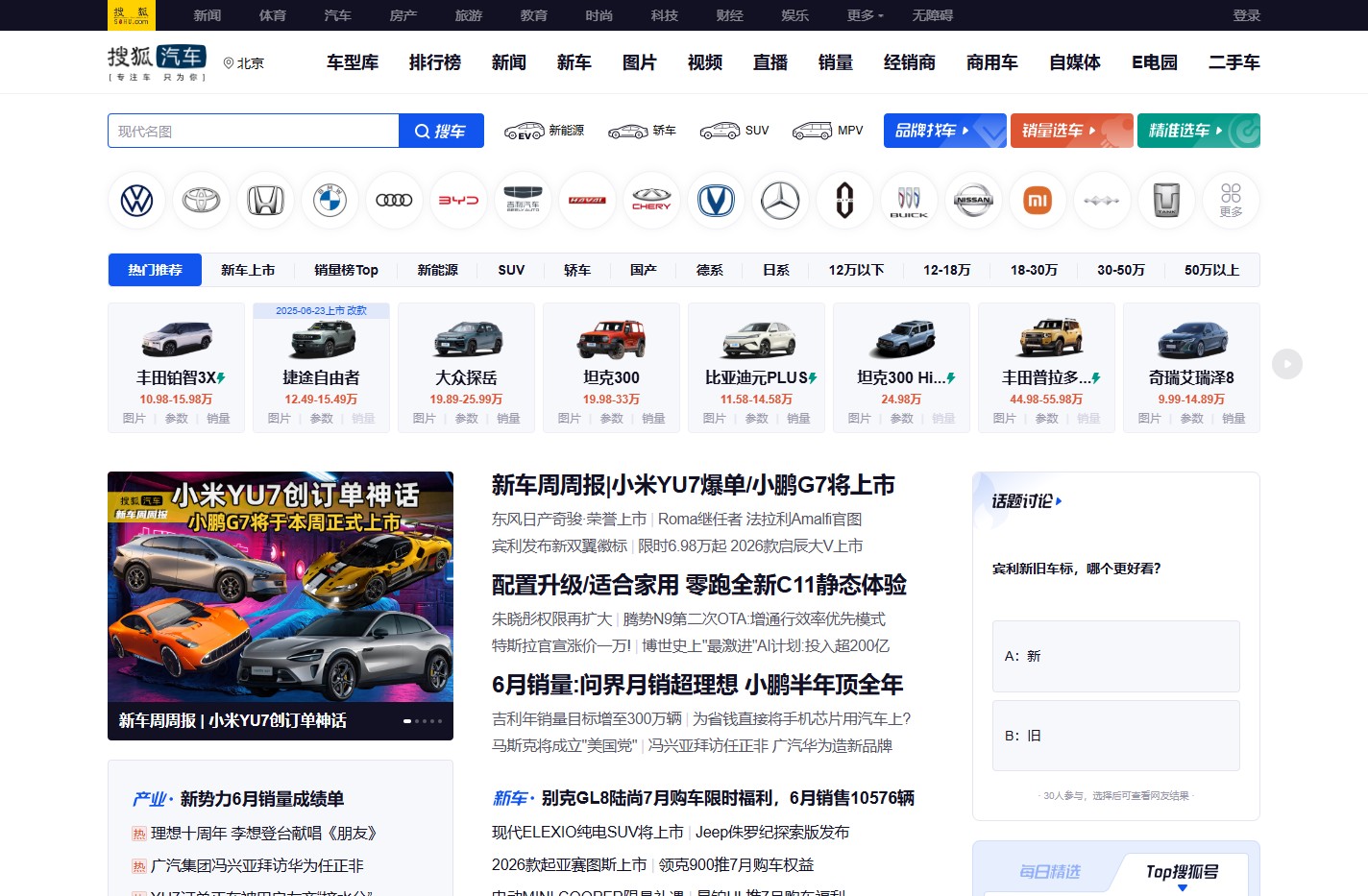Open 排行榜 in main navigation
Screen dimensions: 1368x896
click(x=435, y=62)
